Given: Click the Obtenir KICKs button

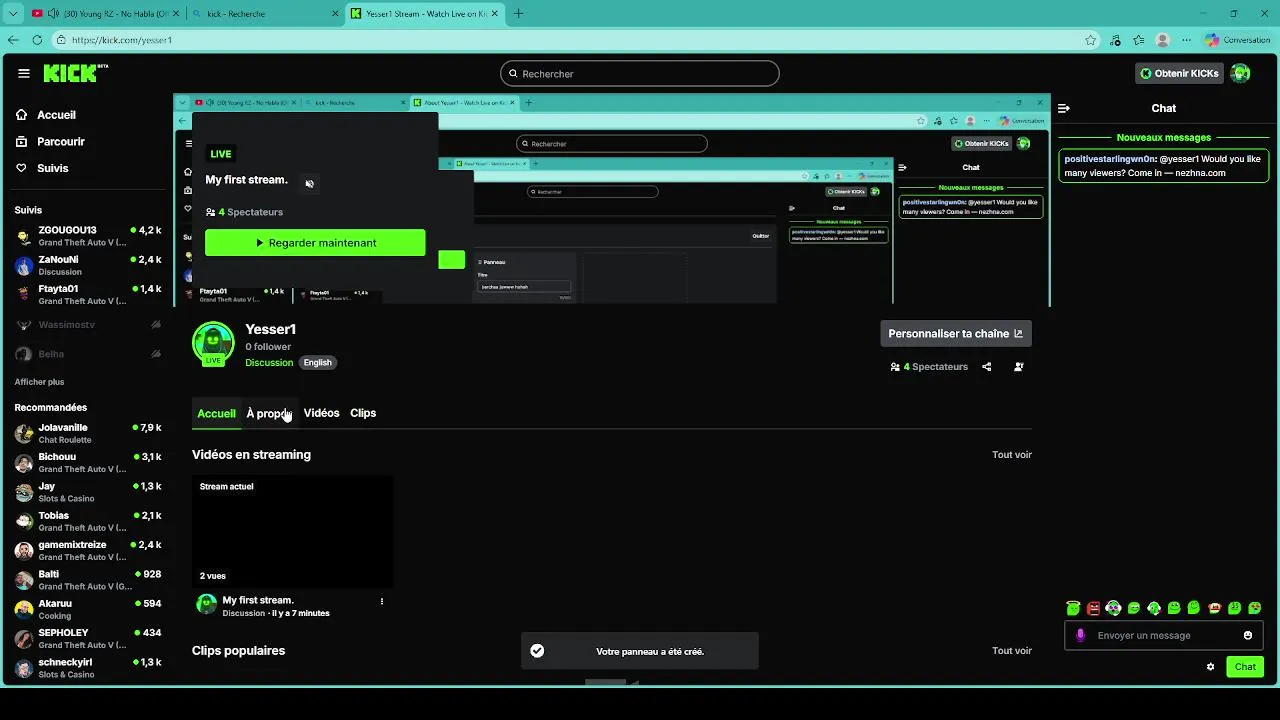Looking at the screenshot, I should [1179, 73].
